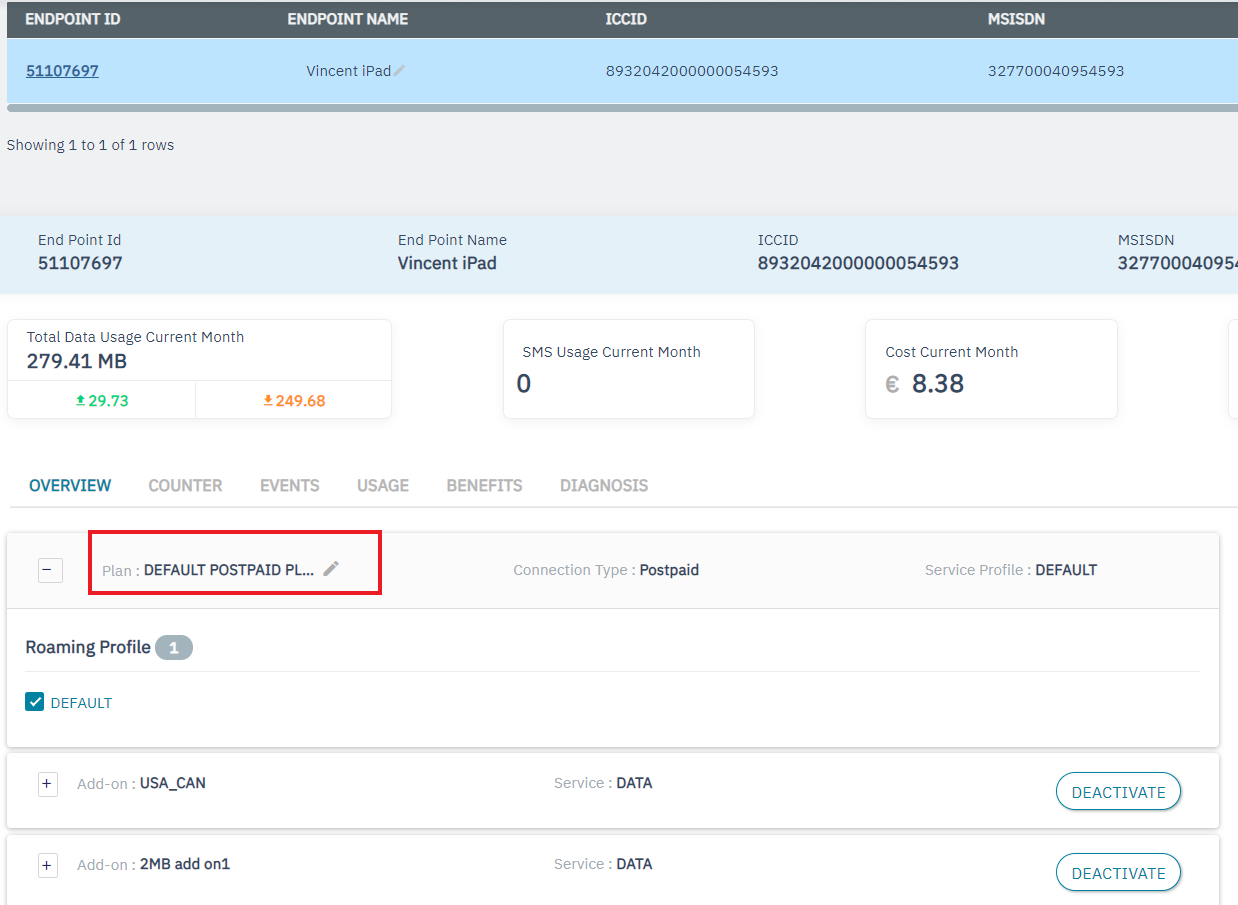Click the Roaming Profile count badge

point(174,648)
